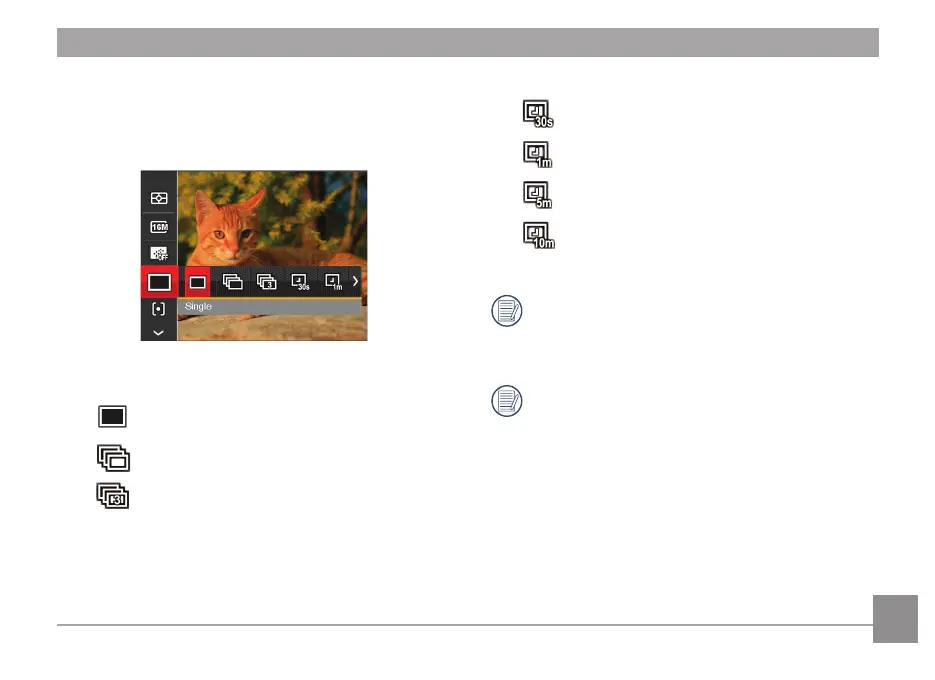The image size is (935, 680).
Task: Choose the AF bracket focus icon in sidebar
Action: click(159, 309)
